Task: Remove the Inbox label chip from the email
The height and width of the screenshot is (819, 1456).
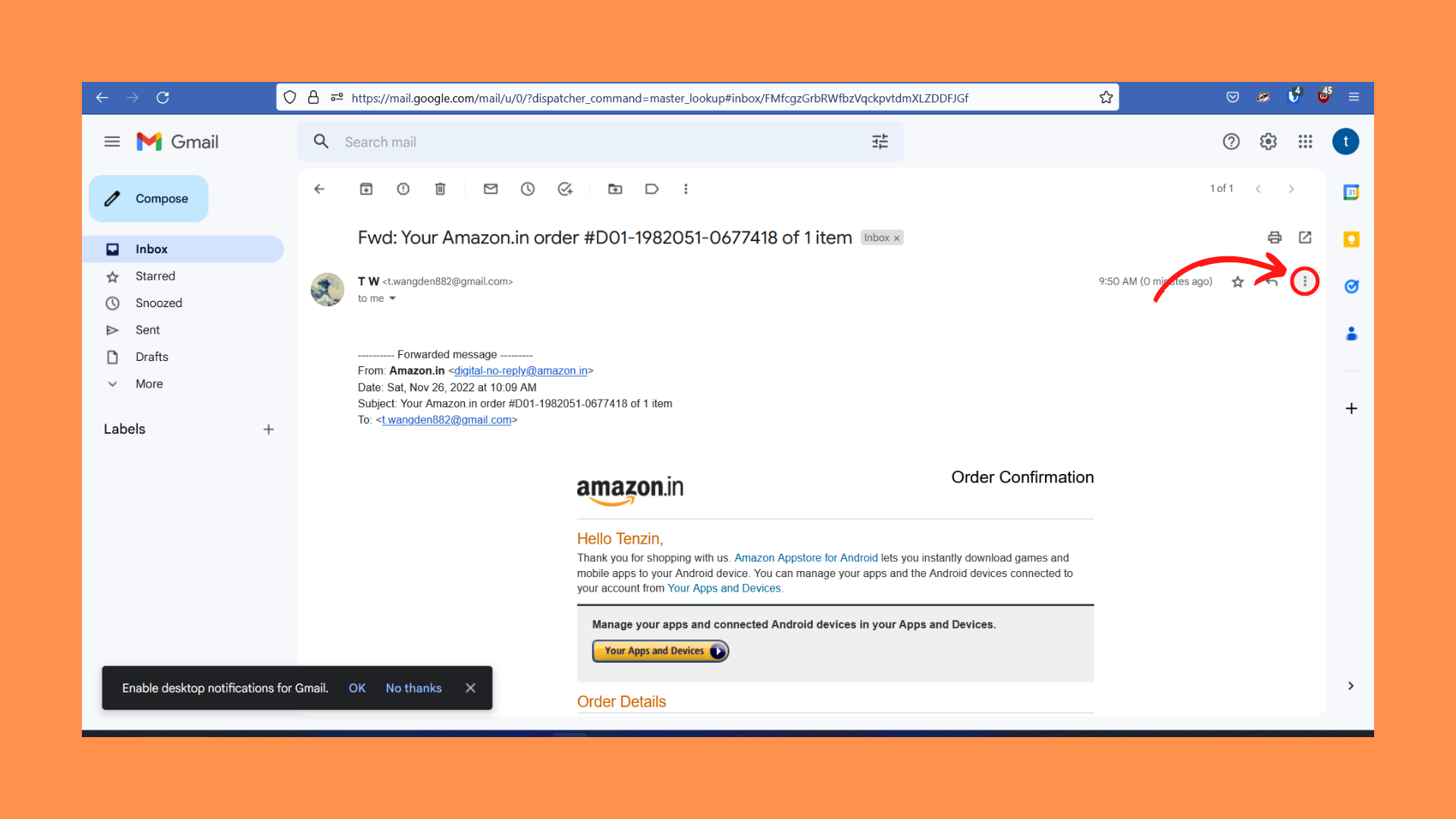Action: pos(896,239)
